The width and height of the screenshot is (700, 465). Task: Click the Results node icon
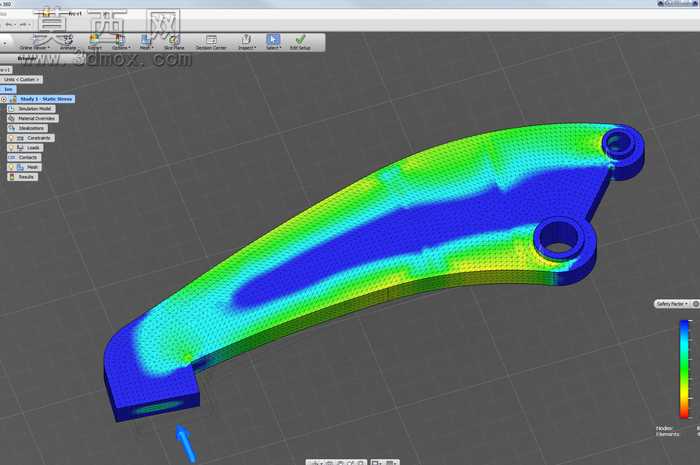click(x=12, y=177)
